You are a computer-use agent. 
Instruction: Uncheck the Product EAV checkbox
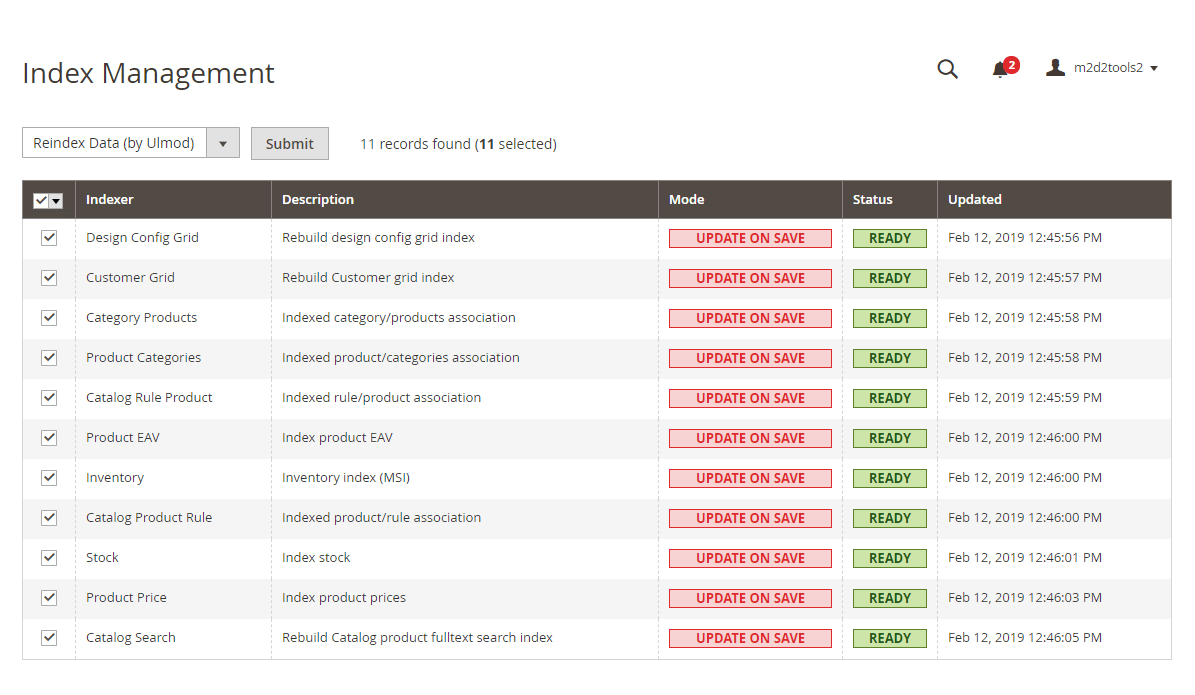(x=49, y=437)
